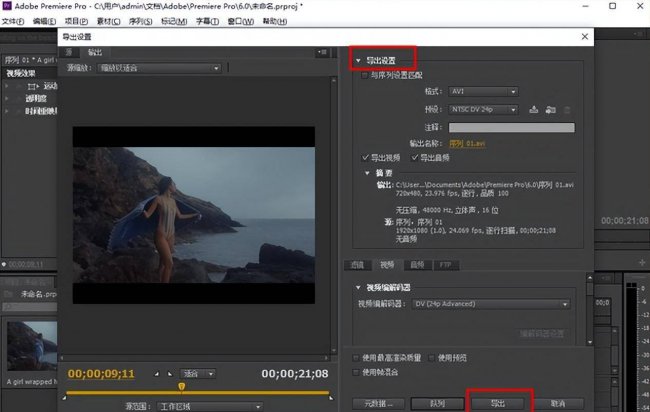Close the 导出设置 dialog with X
The image size is (650, 412).
click(585, 36)
